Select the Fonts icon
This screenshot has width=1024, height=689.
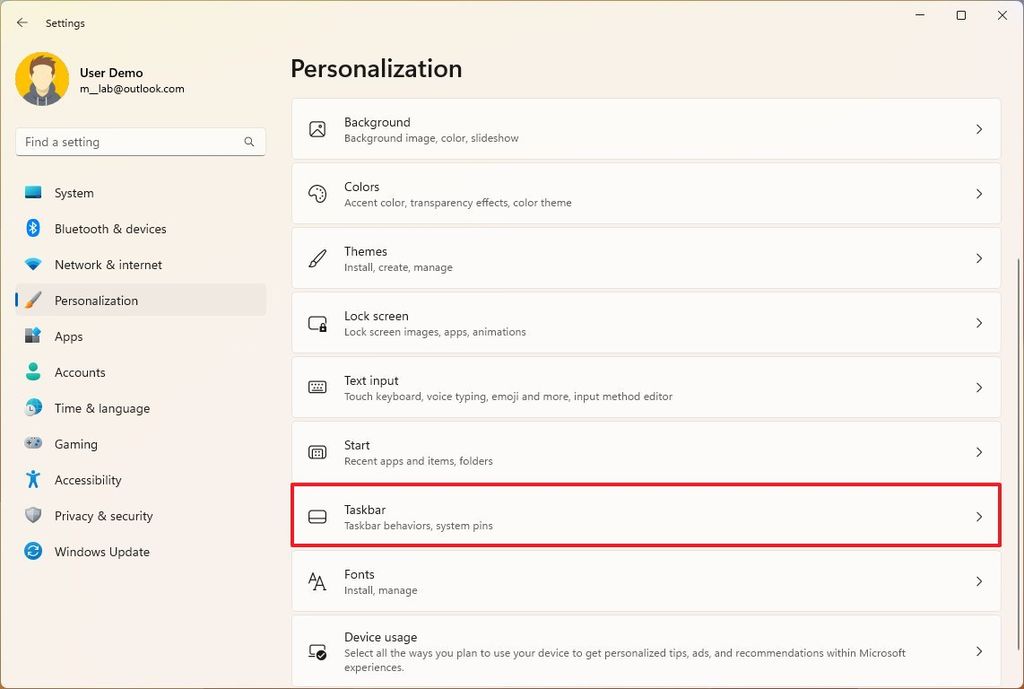(317, 581)
